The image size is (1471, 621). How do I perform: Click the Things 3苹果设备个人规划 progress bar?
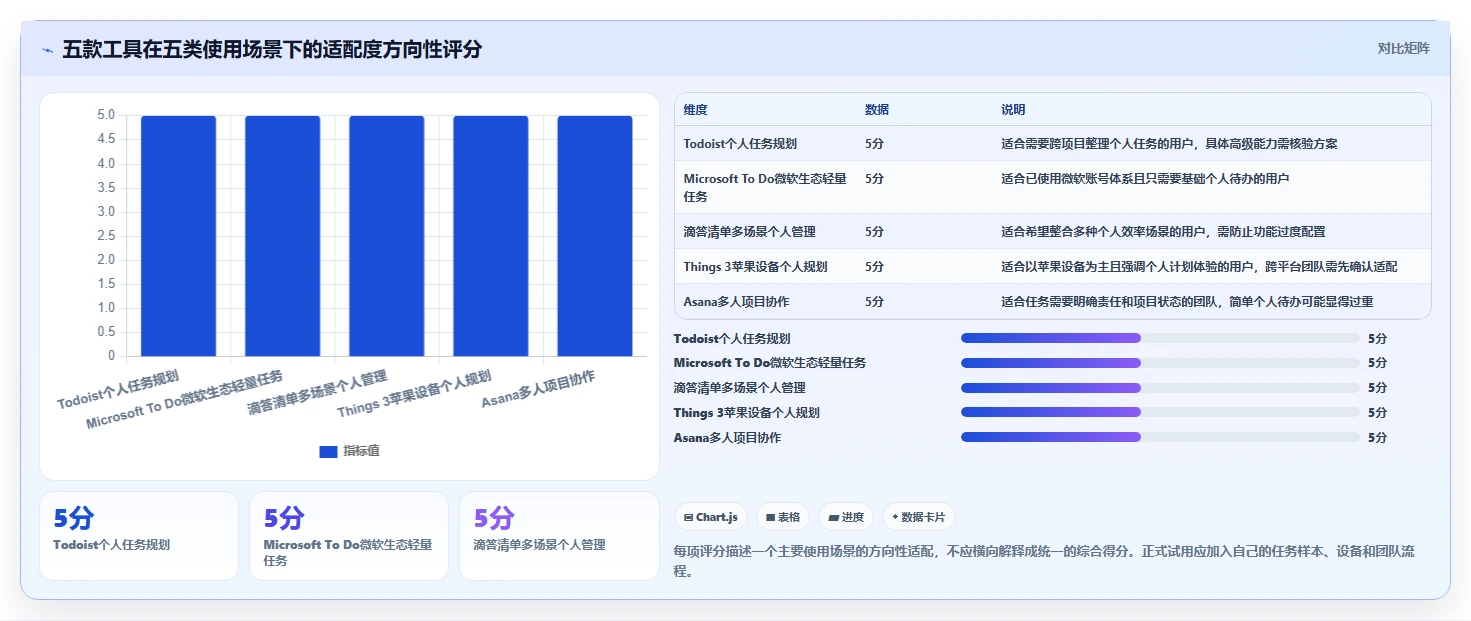coord(1160,412)
